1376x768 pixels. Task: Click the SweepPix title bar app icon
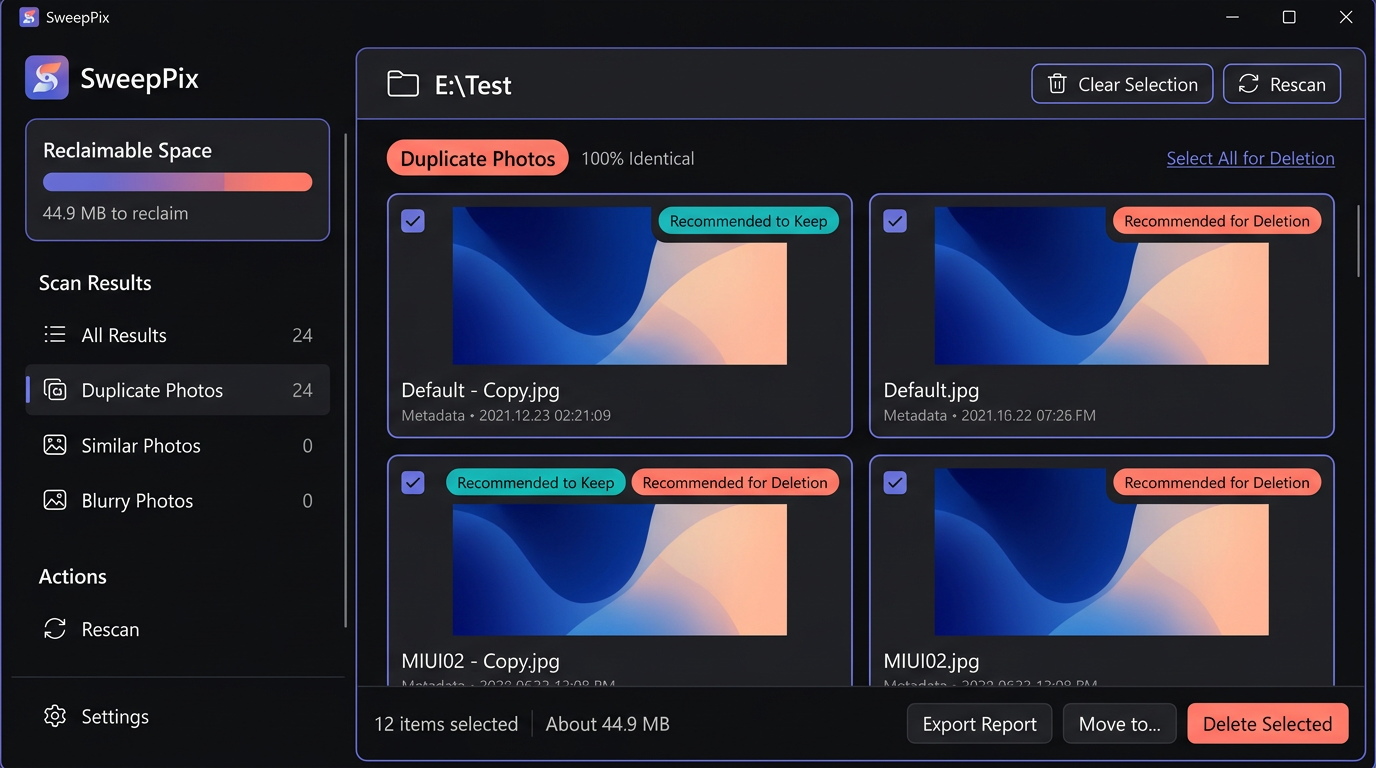point(29,17)
